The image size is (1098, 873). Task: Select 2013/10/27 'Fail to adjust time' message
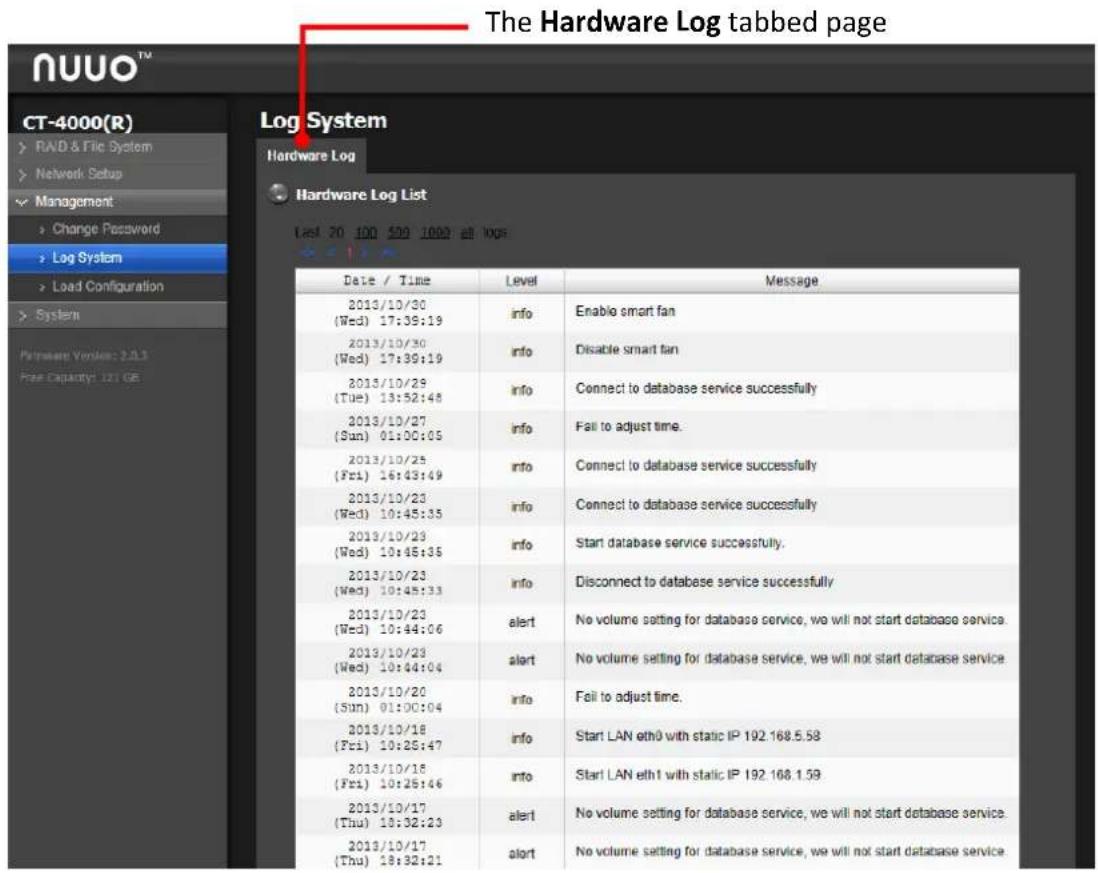(x=628, y=426)
